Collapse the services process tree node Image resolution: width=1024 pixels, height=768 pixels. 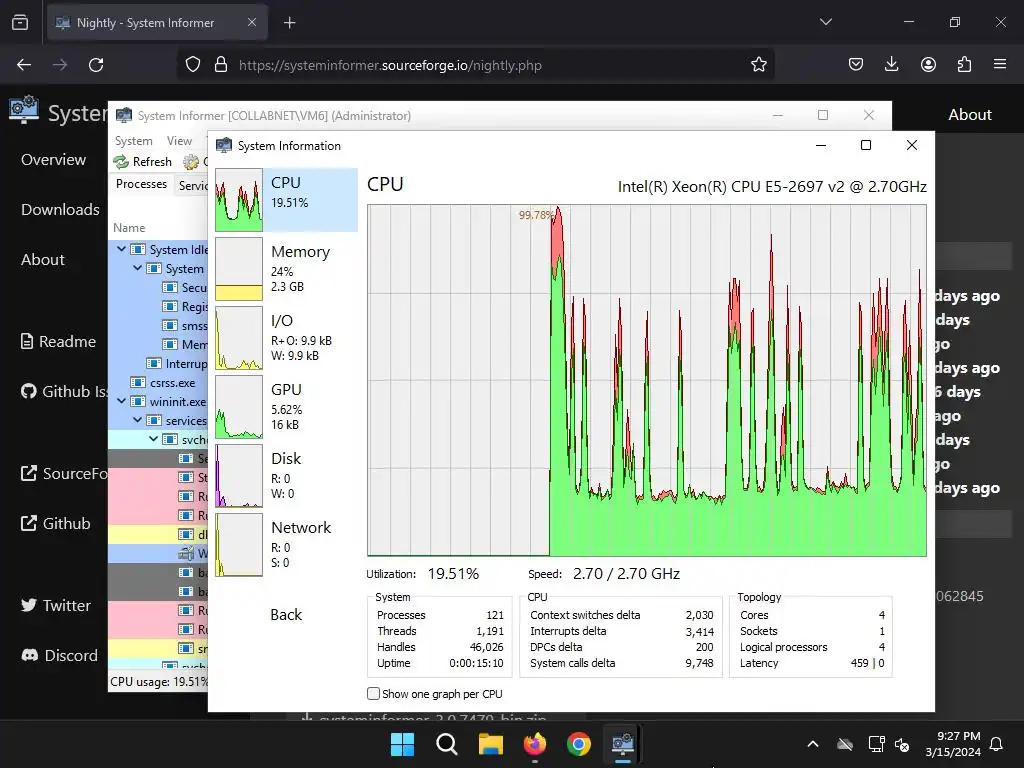[x=137, y=420]
